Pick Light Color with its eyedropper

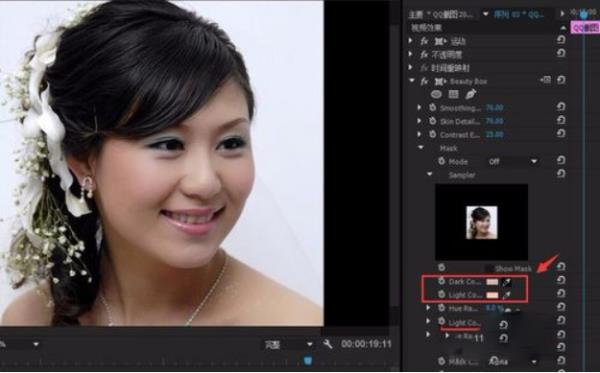click(507, 295)
